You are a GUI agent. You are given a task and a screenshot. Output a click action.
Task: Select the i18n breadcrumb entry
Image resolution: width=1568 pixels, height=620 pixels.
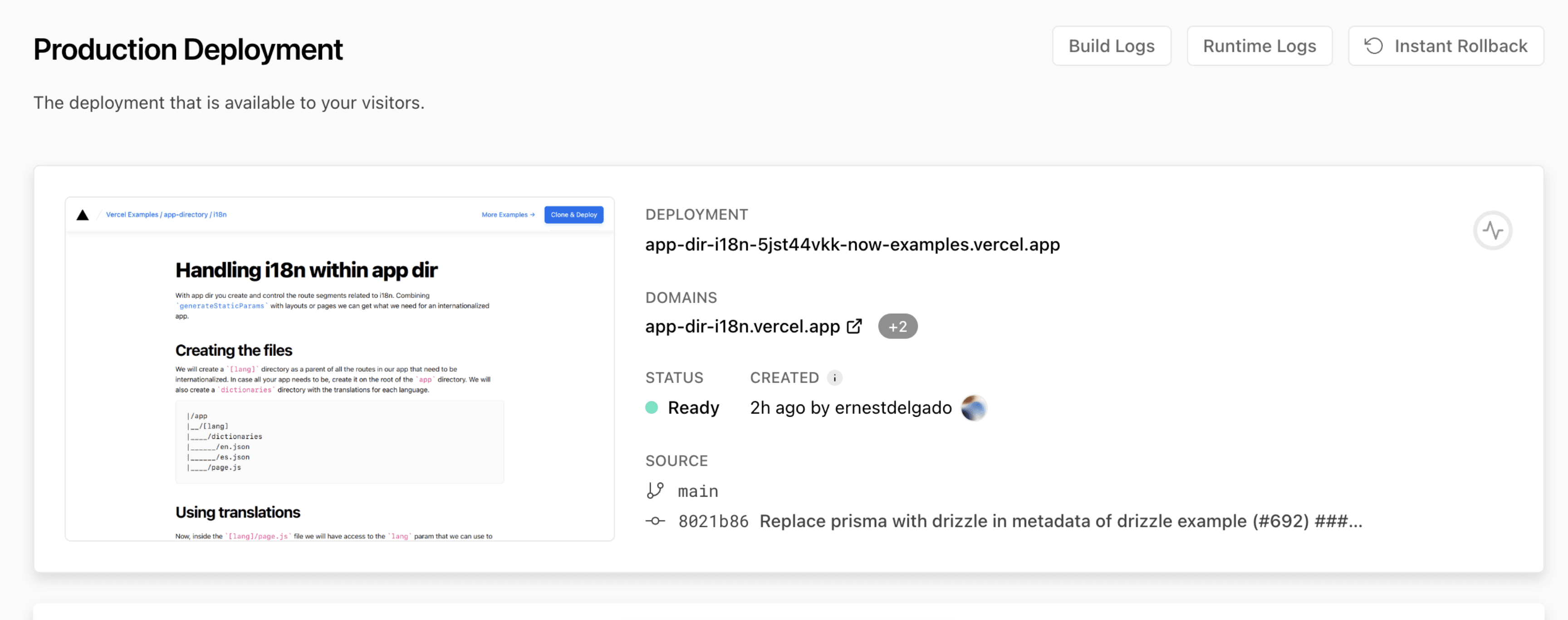[220, 214]
